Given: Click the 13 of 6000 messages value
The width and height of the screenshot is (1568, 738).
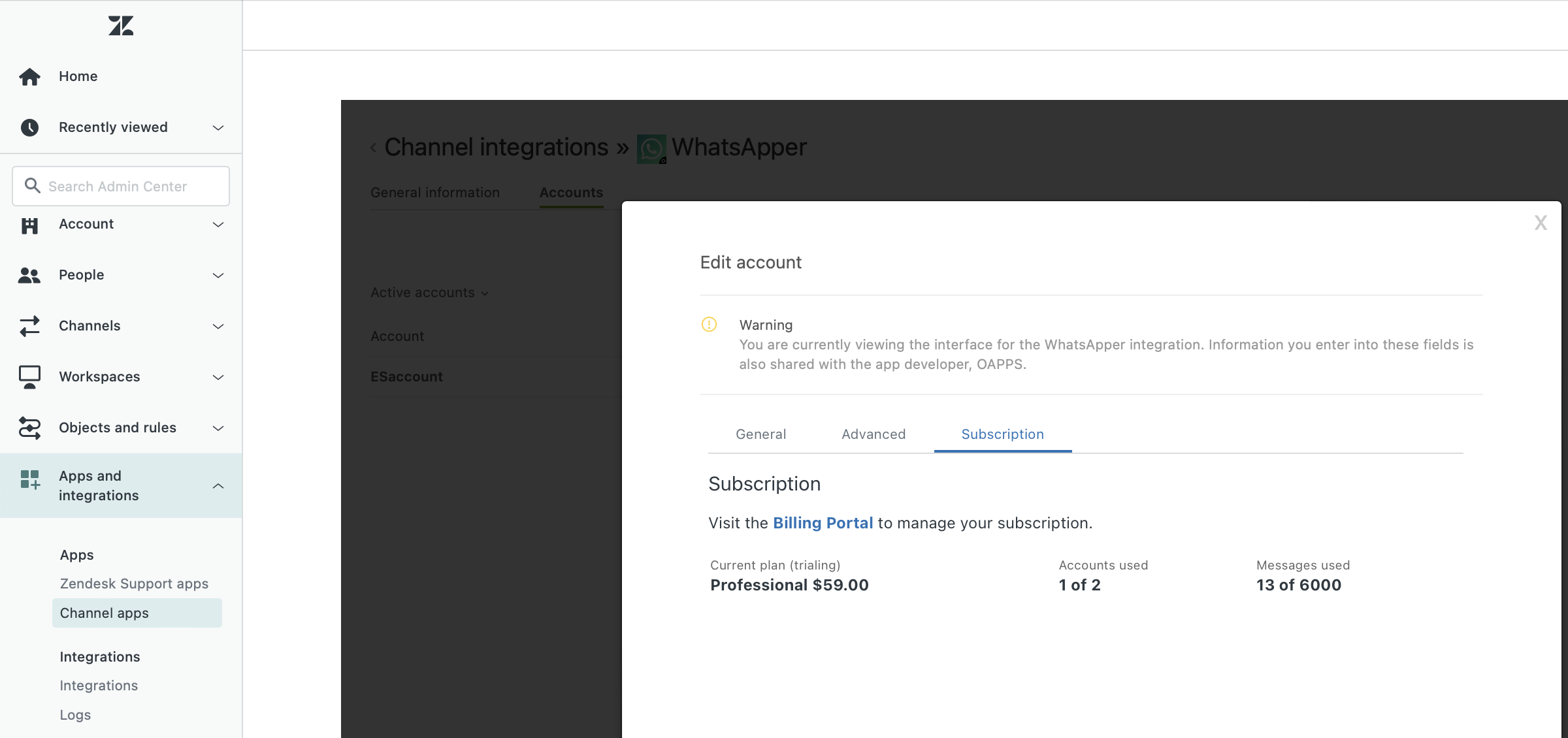Looking at the screenshot, I should (1299, 585).
